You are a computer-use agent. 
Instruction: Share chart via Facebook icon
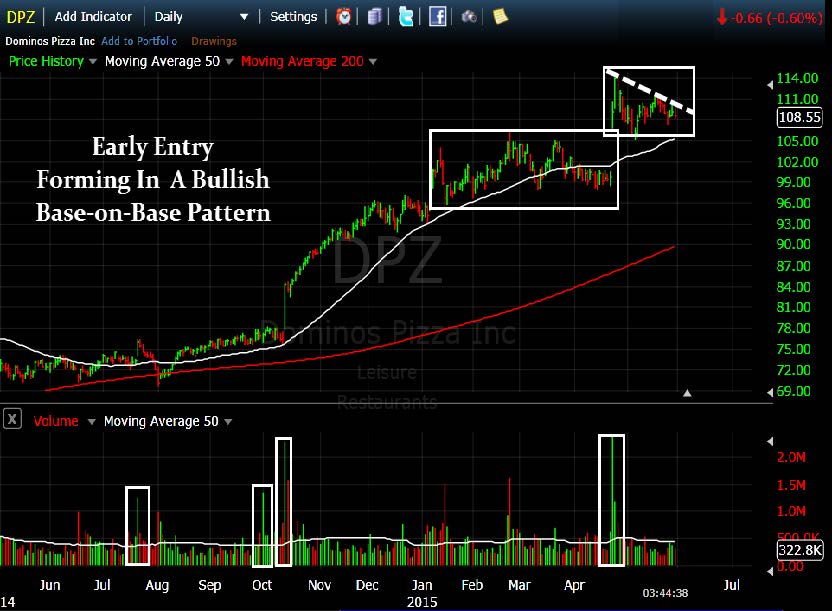tap(437, 17)
